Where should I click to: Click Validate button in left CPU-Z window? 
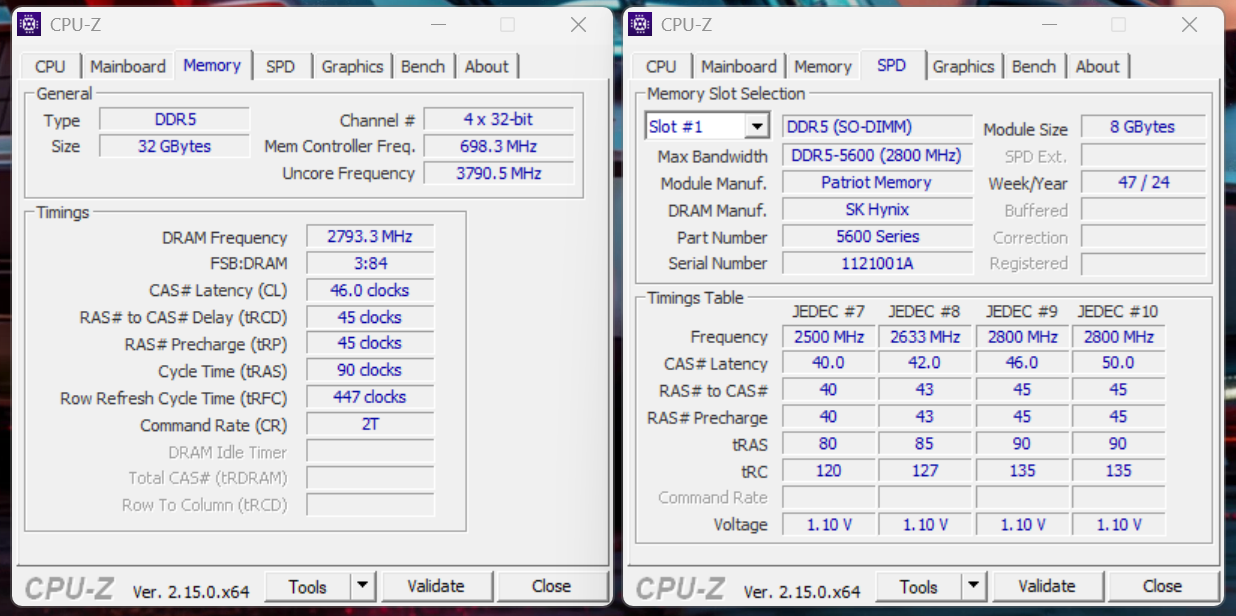pyautogui.click(x=437, y=587)
